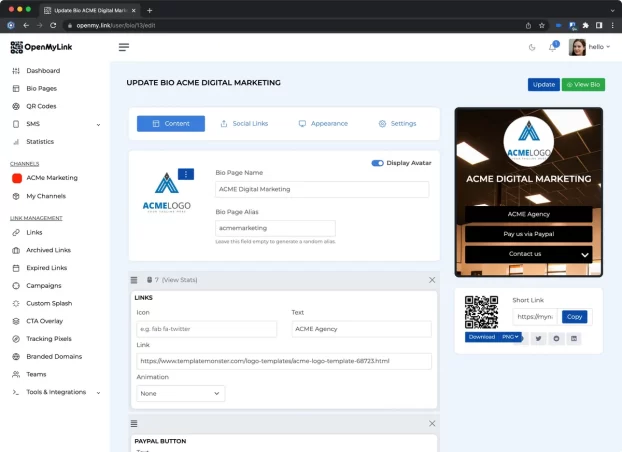The width and height of the screenshot is (622, 452).
Task: Focus the Icon input field
Action: click(x=206, y=329)
